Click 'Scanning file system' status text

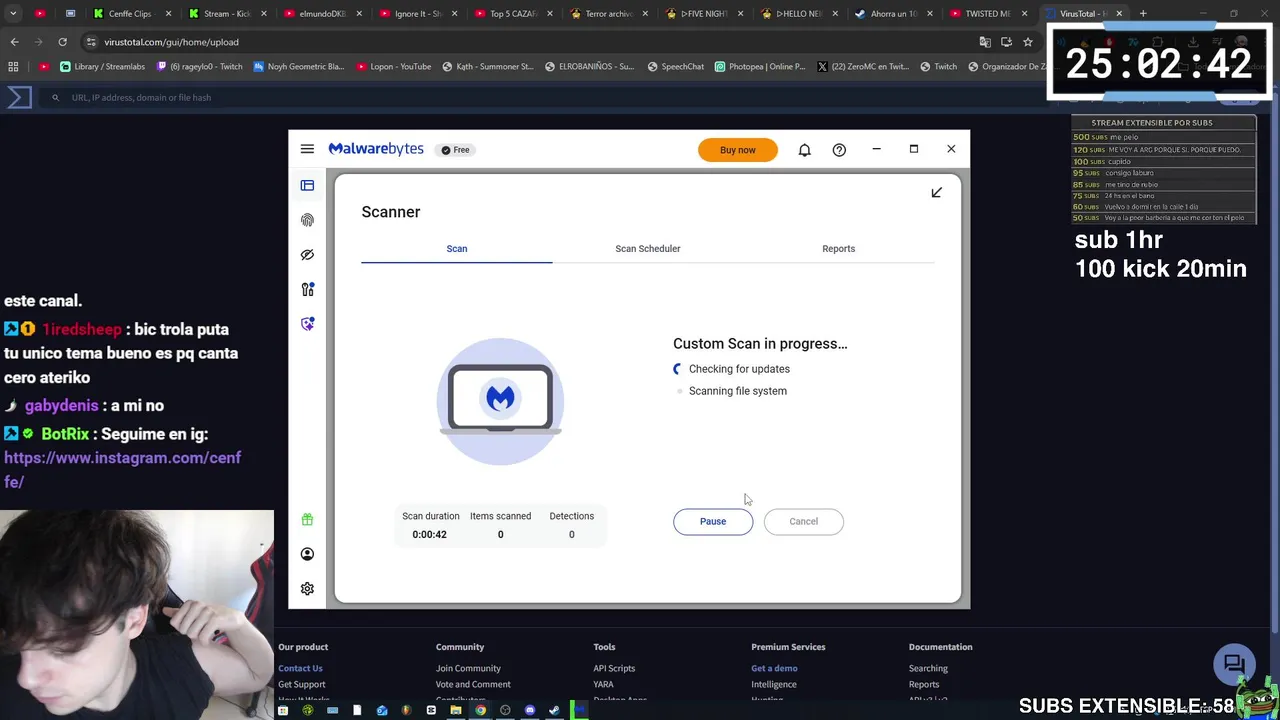click(x=738, y=391)
